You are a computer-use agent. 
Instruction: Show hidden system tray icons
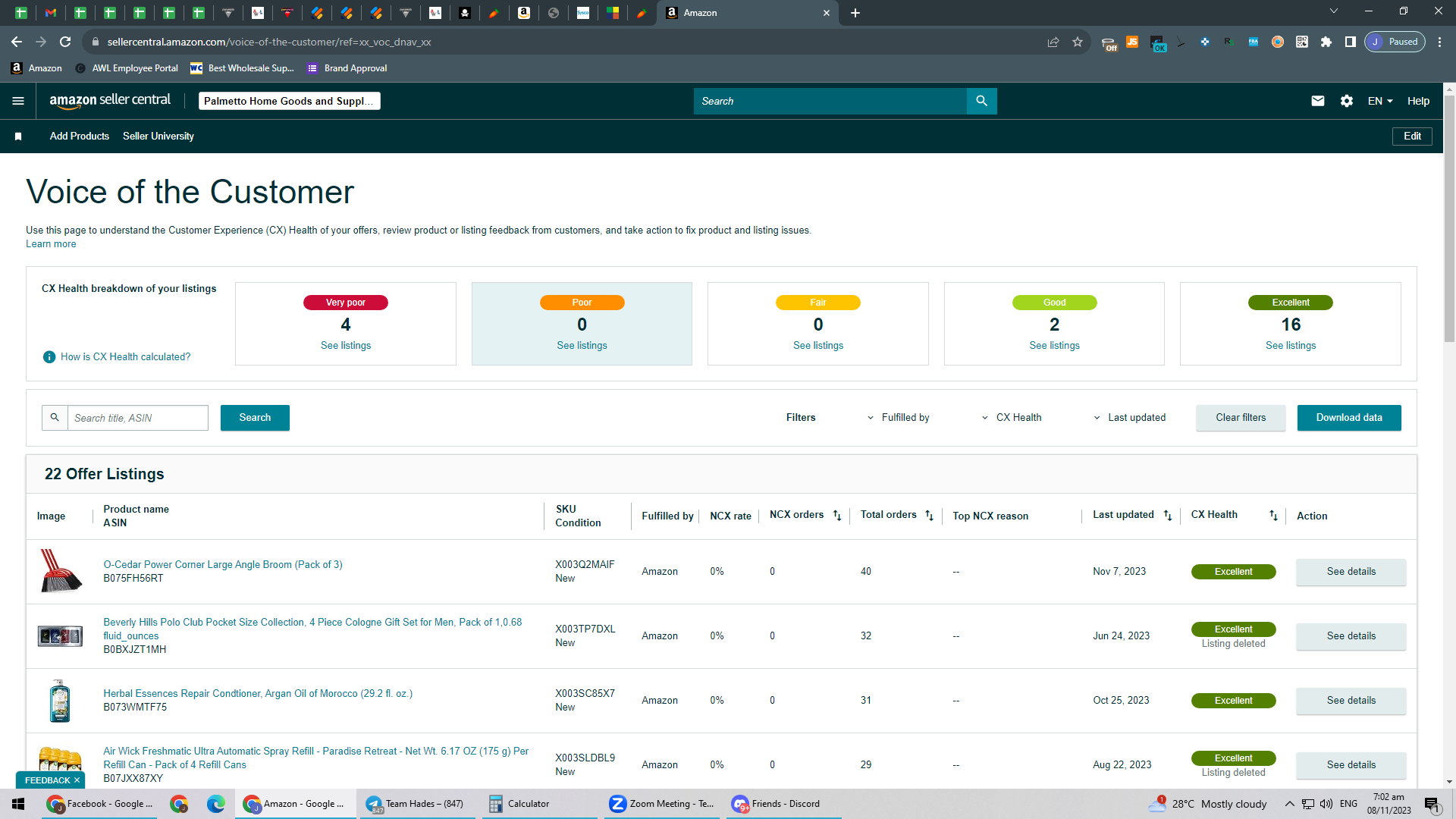click(x=1289, y=804)
